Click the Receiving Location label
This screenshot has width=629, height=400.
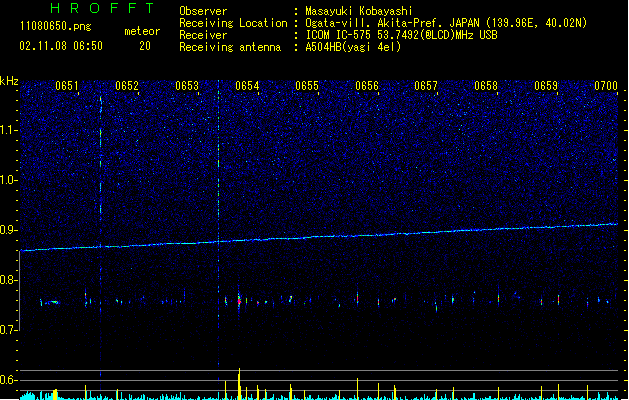point(233,23)
